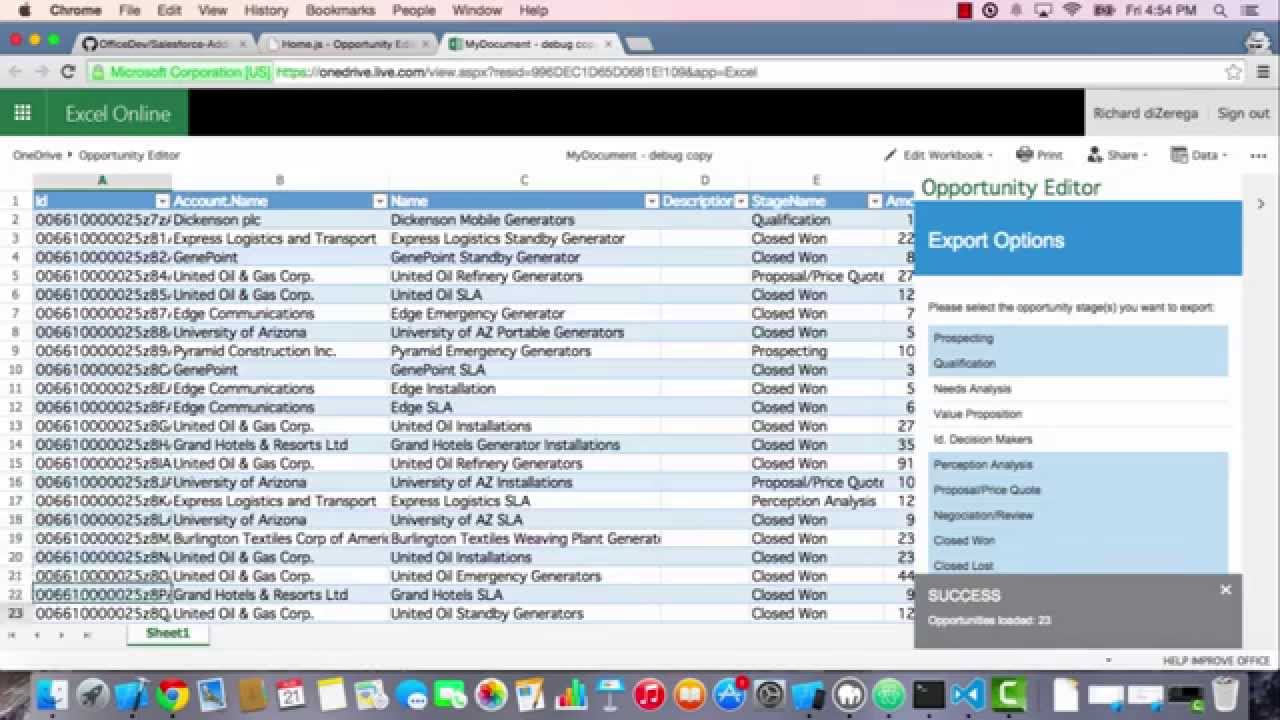
Task: Open the StageName column filter dropdown
Action: 873,201
